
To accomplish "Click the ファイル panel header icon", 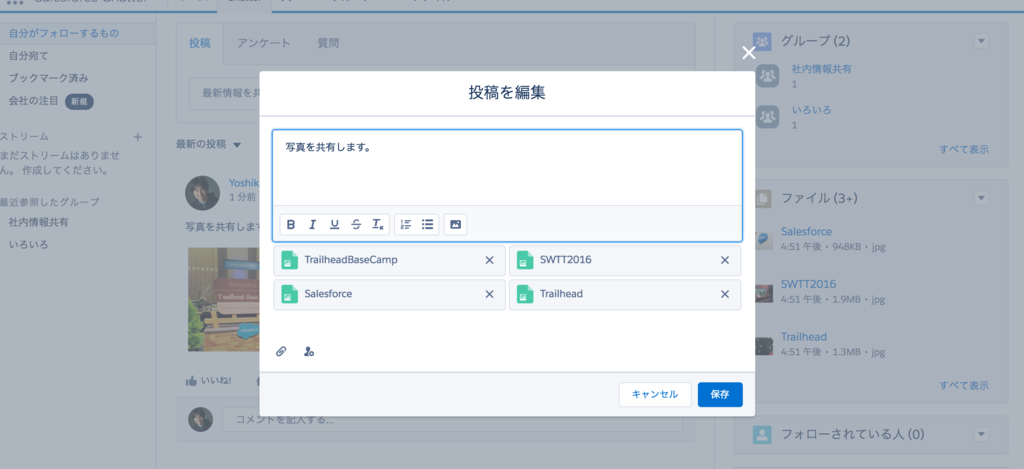I will pyautogui.click(x=762, y=197).
